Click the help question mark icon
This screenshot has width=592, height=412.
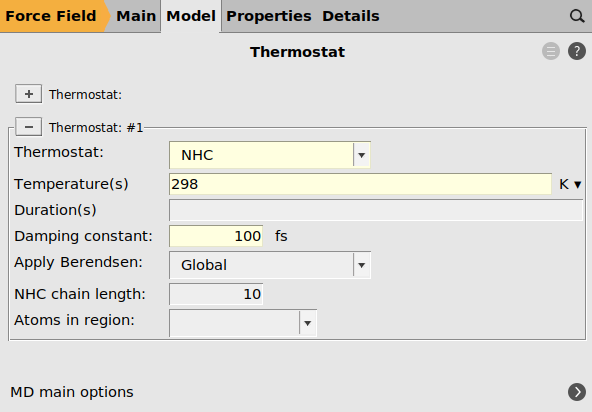[577, 51]
